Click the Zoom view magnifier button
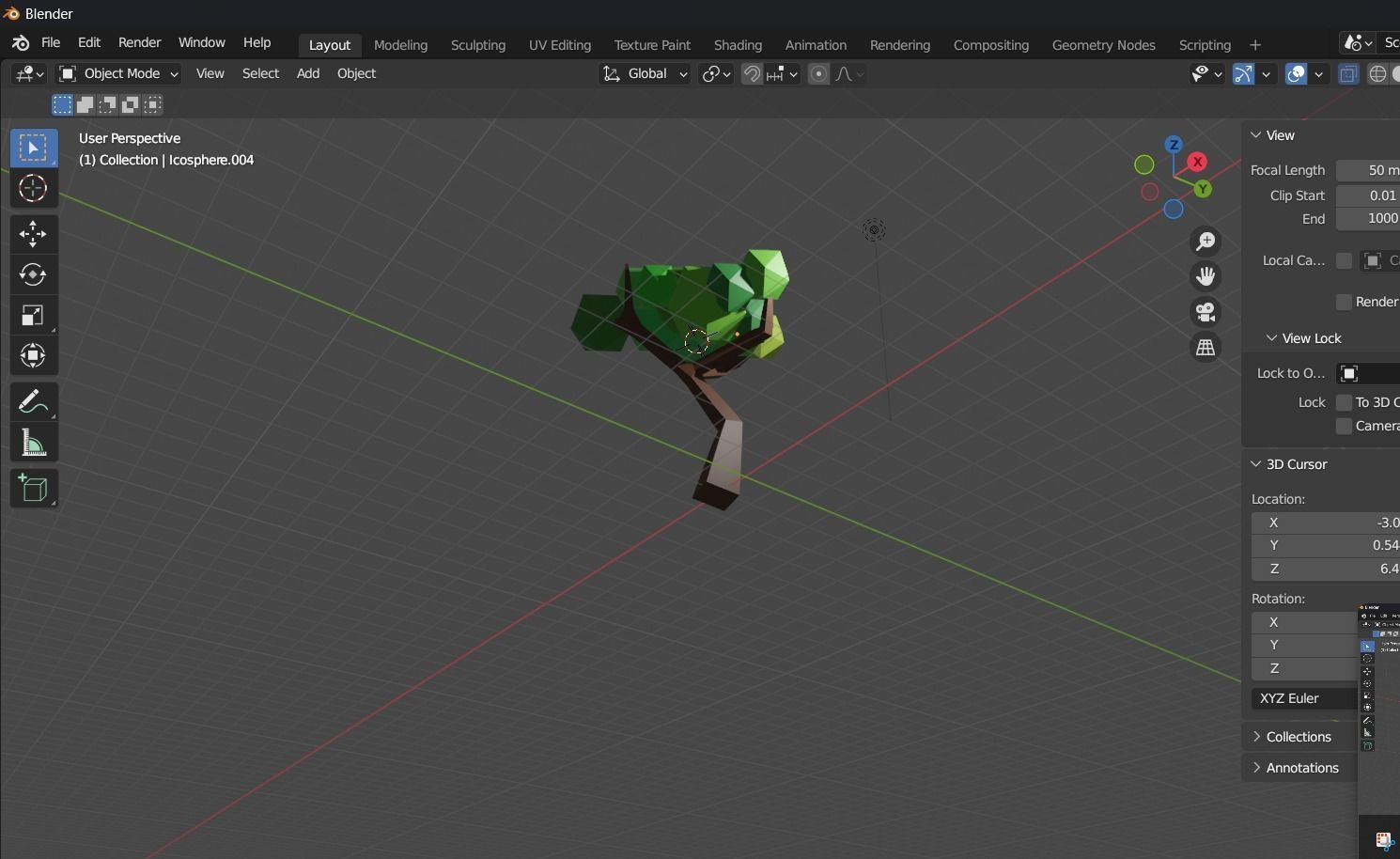 pos(1206,242)
